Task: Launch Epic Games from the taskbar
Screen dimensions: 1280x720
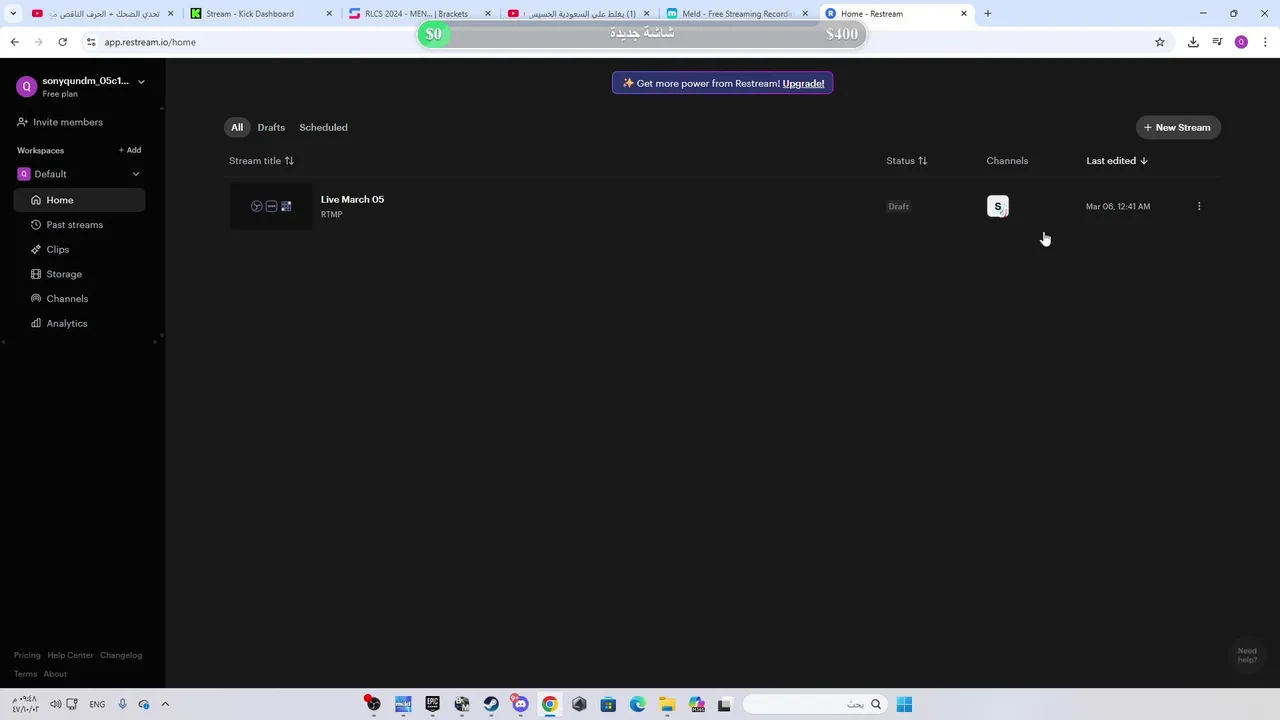Action: pyautogui.click(x=432, y=704)
